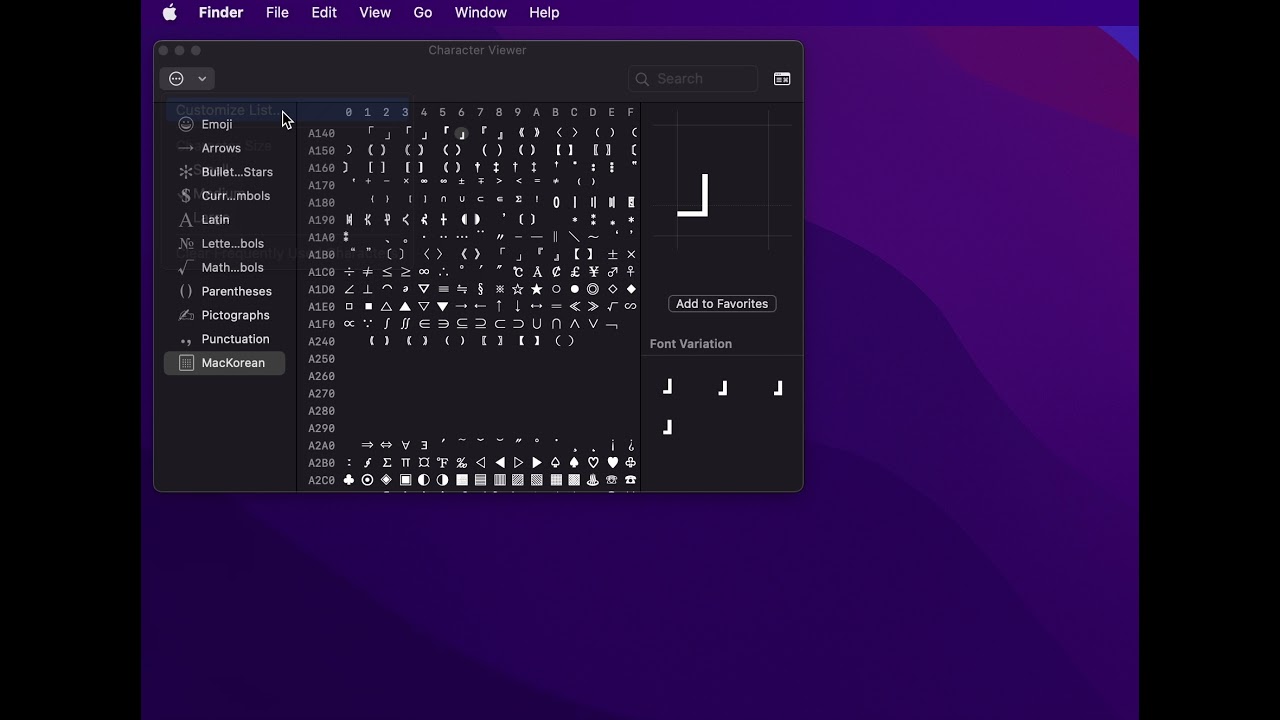
Task: Select the solid spade suit ♠
Action: (575, 463)
